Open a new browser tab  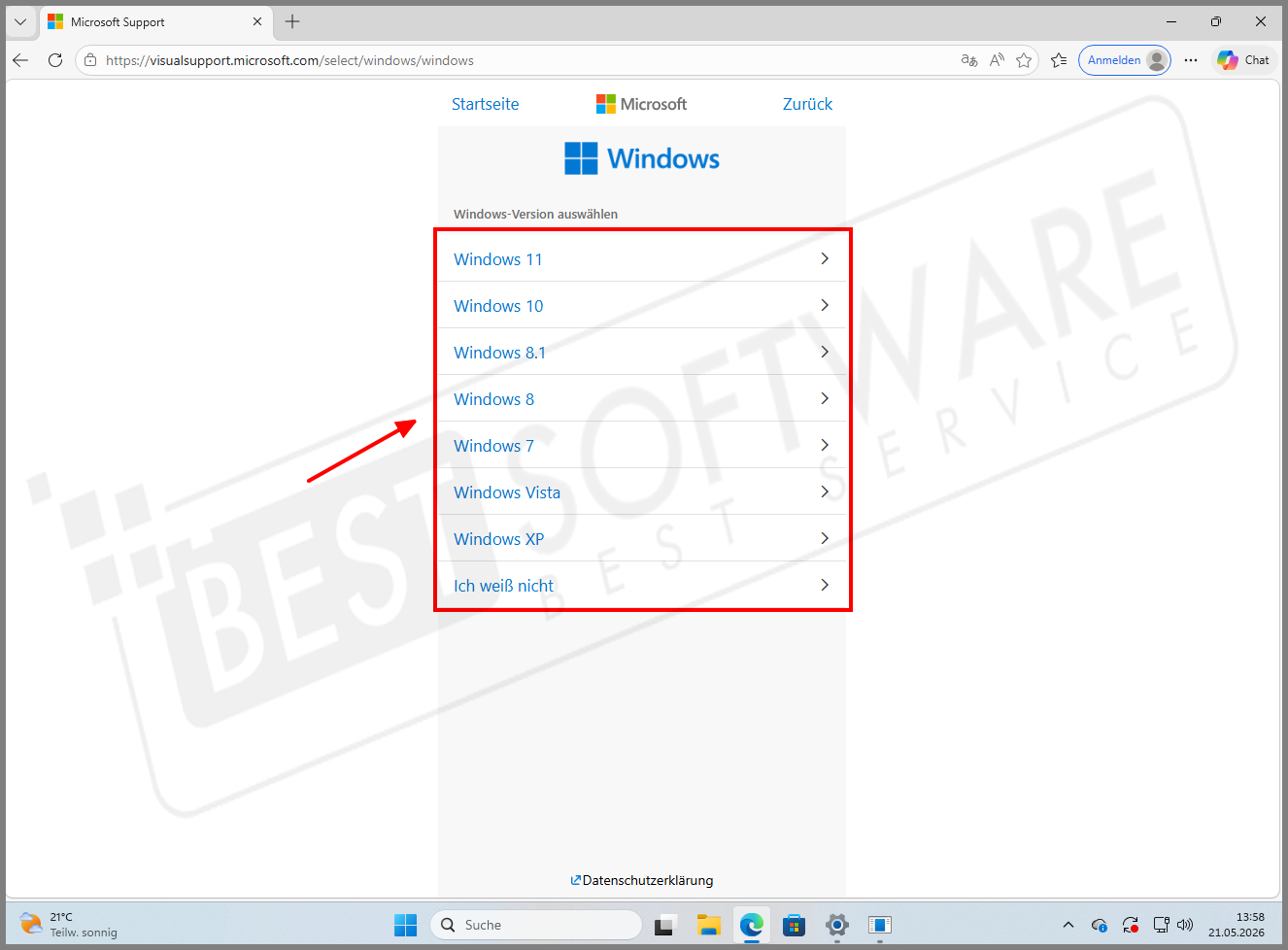292,21
